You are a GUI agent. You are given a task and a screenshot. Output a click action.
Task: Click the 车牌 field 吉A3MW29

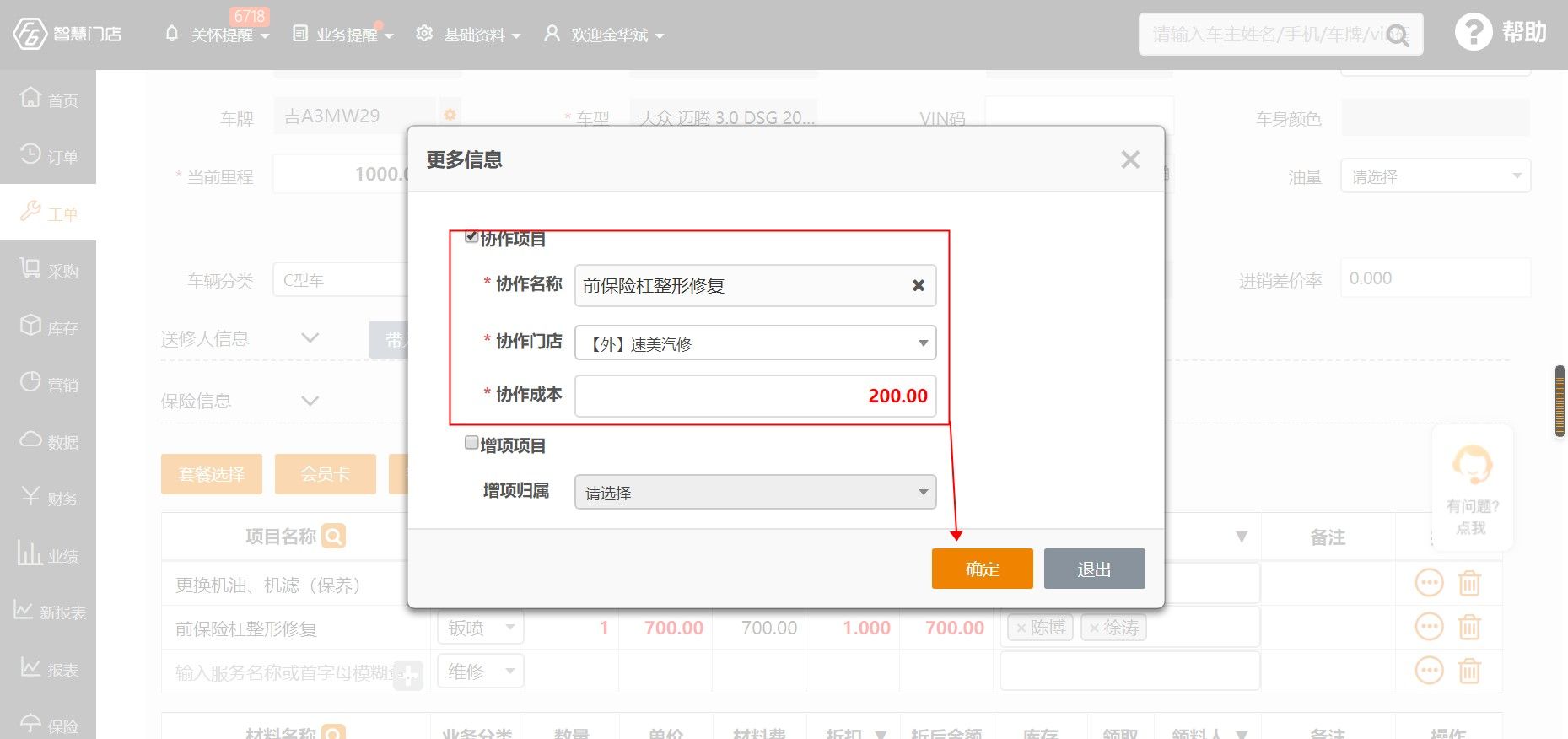(354, 116)
